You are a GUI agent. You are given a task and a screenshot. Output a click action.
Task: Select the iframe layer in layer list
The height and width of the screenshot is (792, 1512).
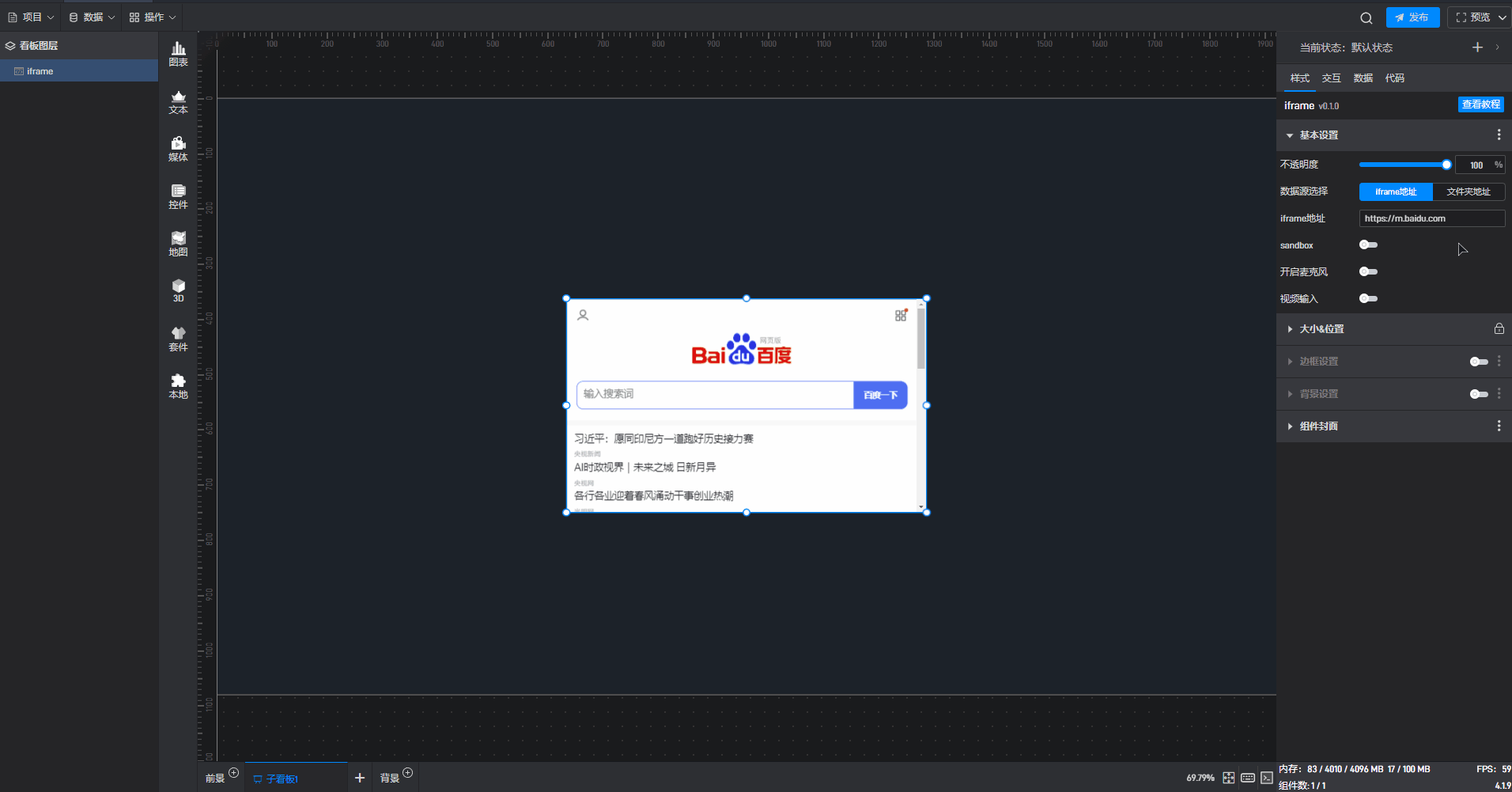coord(79,71)
